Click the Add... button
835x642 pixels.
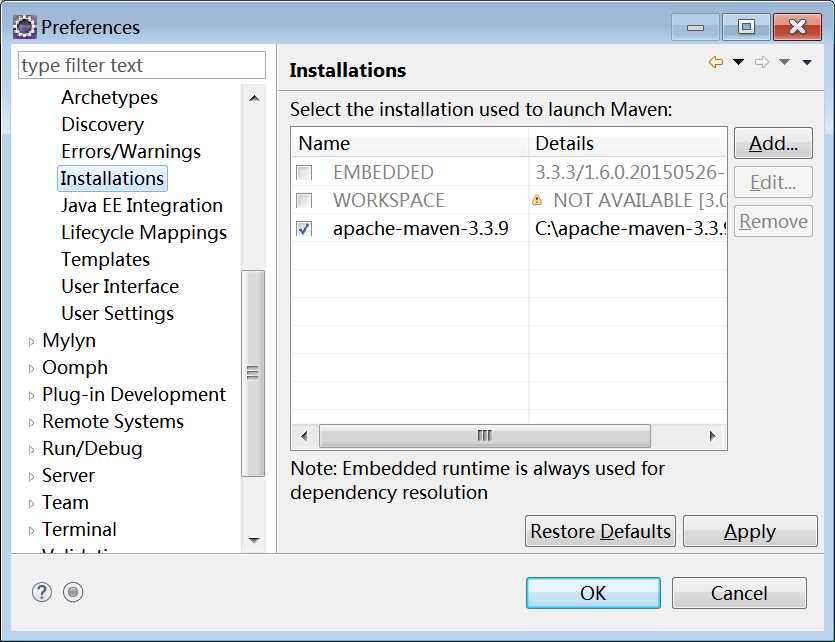pos(773,143)
